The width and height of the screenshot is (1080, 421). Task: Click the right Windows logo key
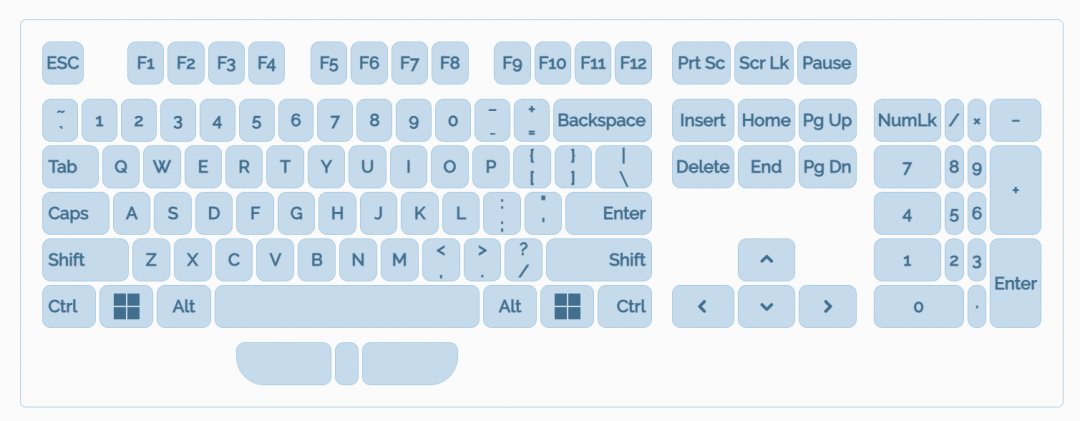pyautogui.click(x=567, y=306)
